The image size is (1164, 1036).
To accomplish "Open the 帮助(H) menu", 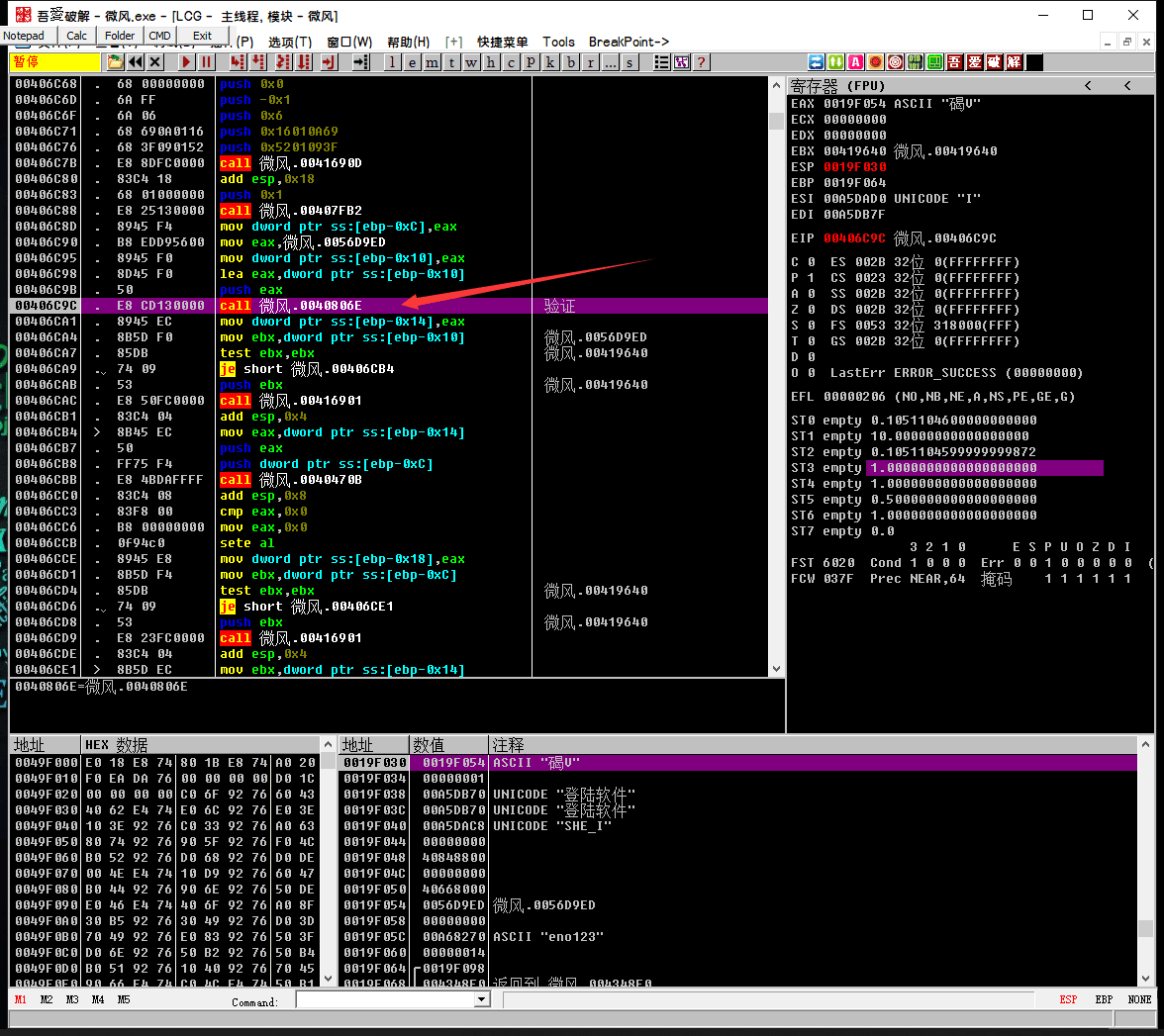I will tap(408, 43).
